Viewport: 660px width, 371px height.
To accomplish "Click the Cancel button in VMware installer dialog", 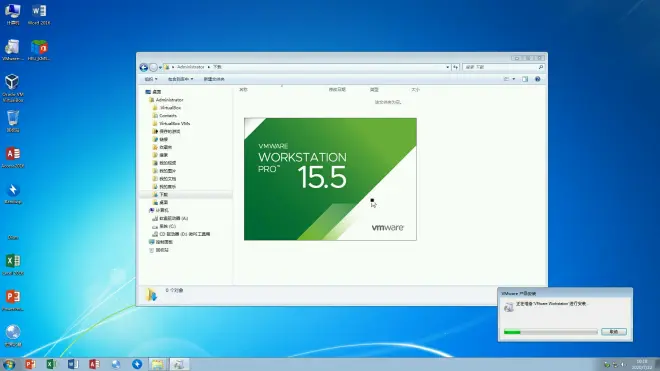I will (614, 332).
